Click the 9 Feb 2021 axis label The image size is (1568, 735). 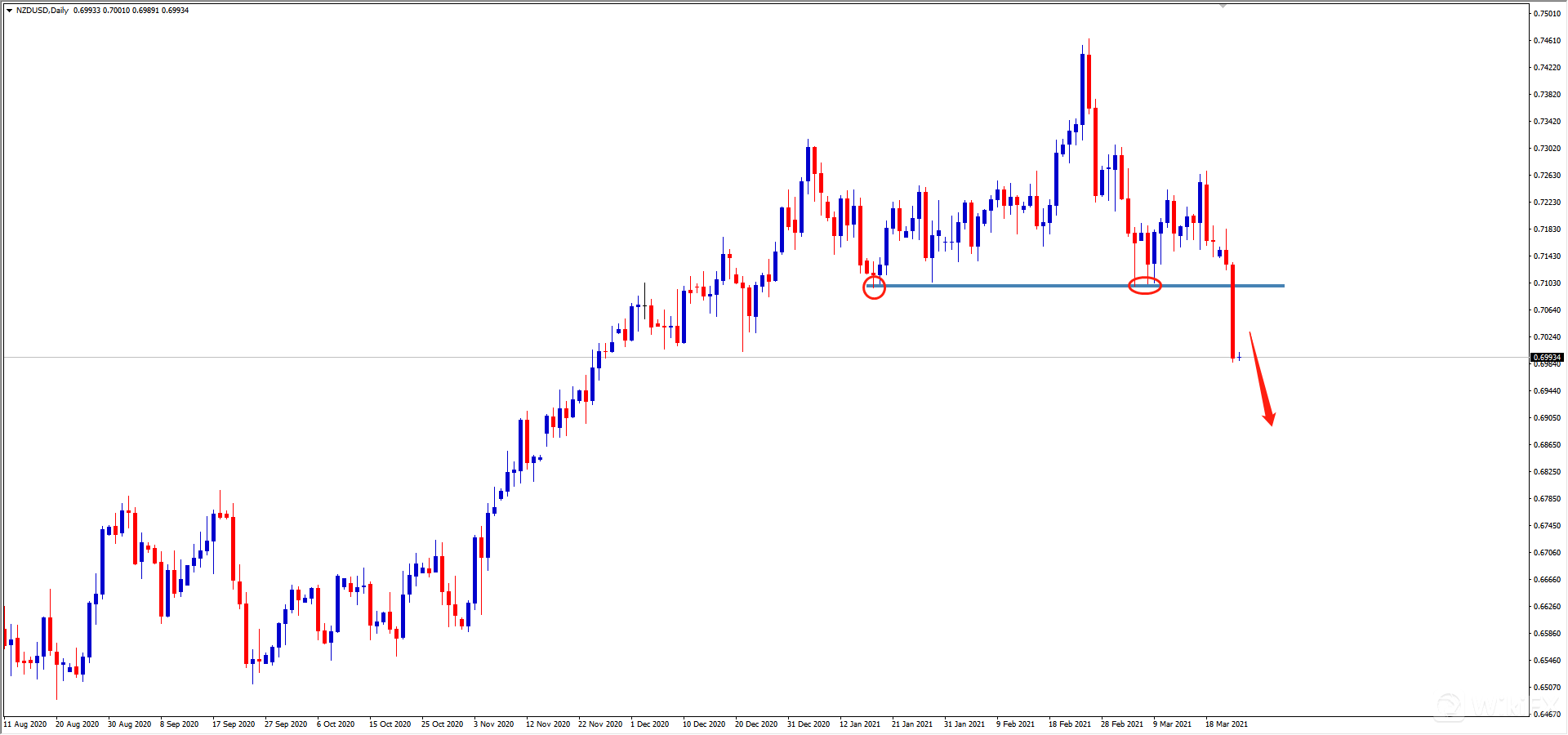(x=1014, y=724)
